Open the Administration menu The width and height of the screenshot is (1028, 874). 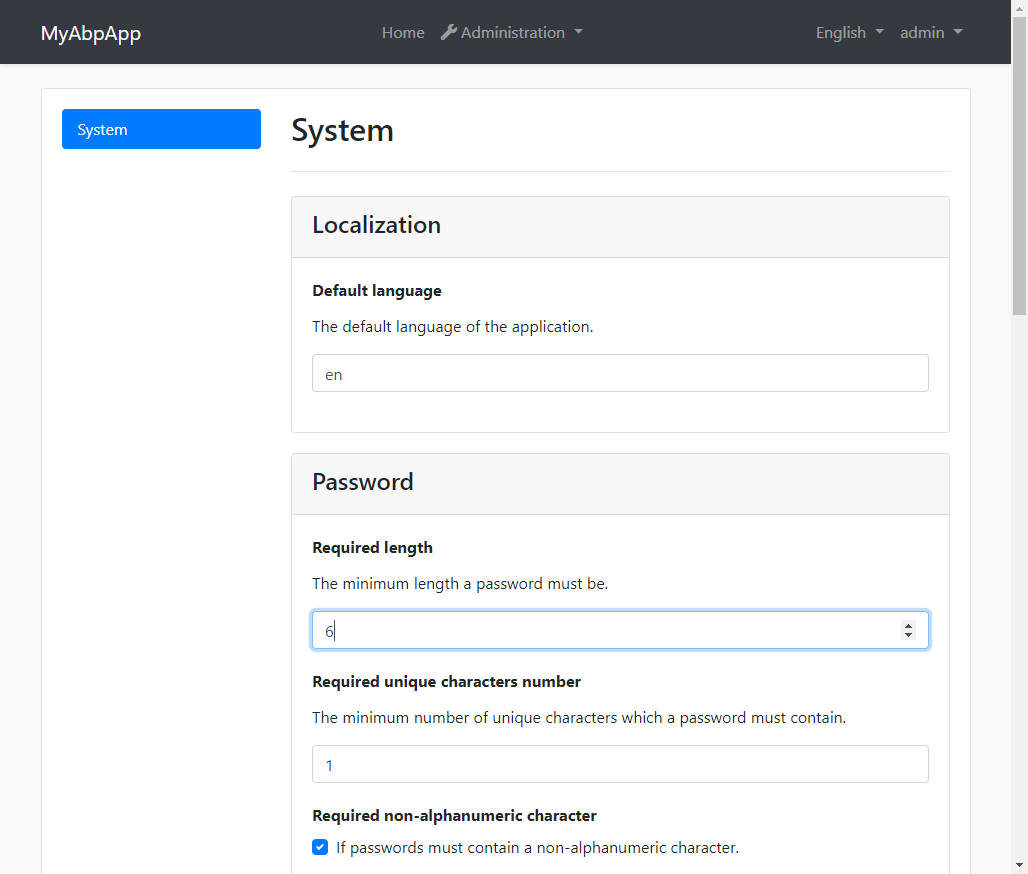(512, 31)
